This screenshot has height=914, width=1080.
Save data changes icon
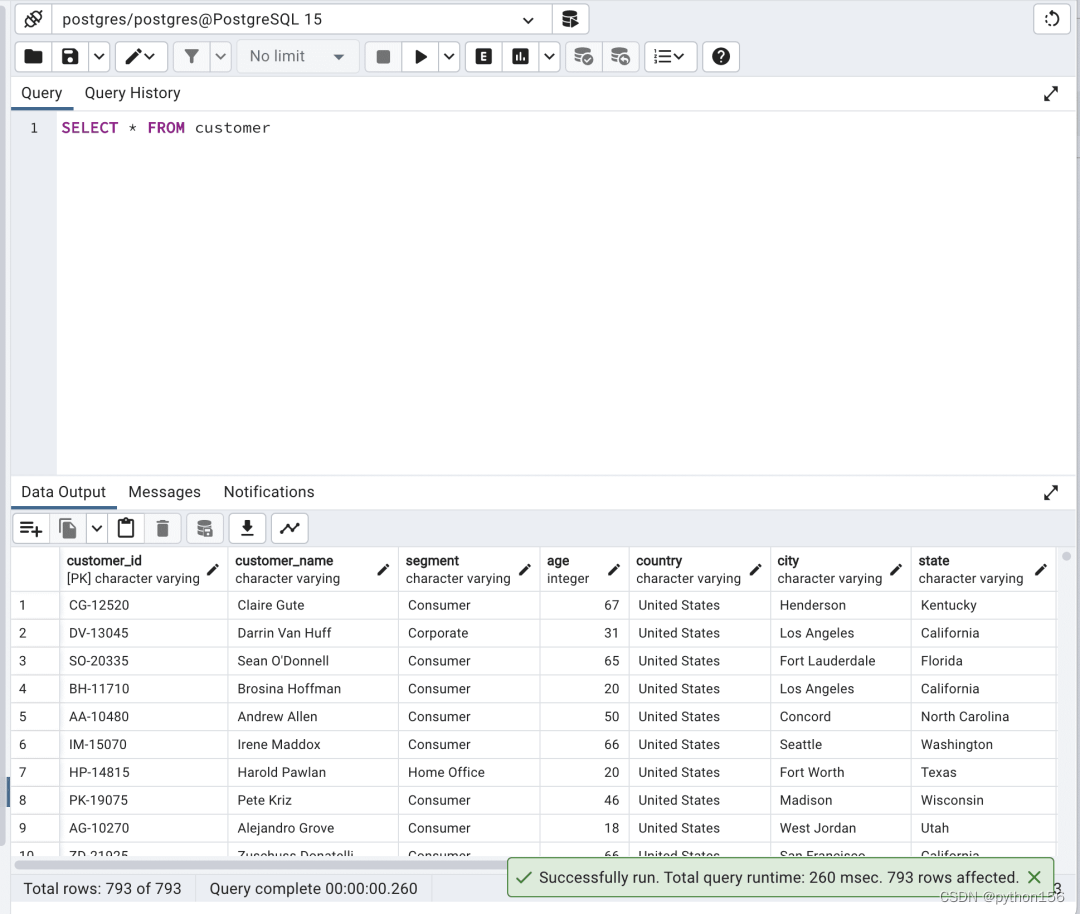(205, 528)
